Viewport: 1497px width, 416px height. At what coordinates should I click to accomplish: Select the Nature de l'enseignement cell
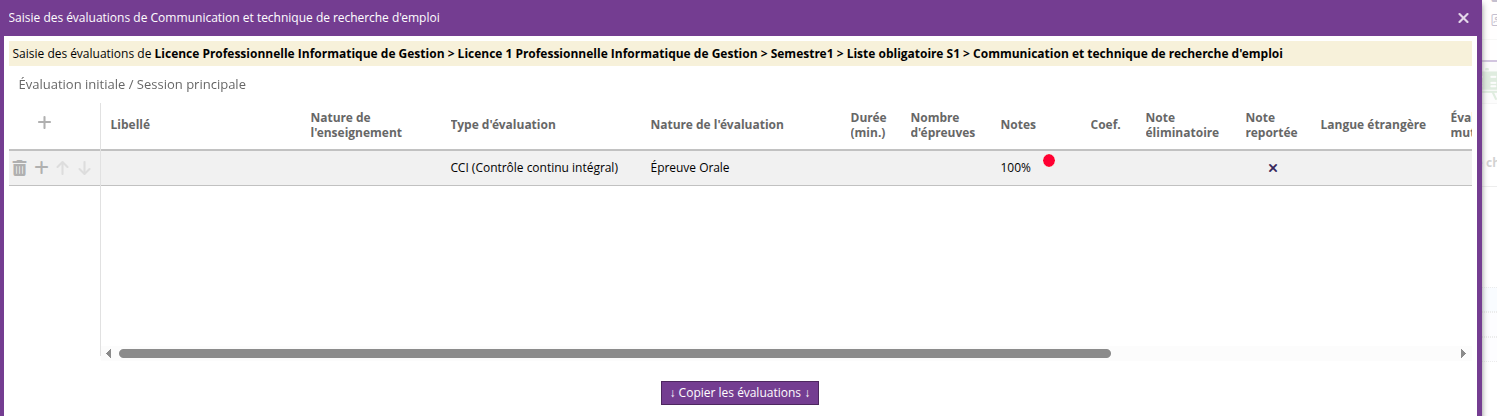click(370, 168)
